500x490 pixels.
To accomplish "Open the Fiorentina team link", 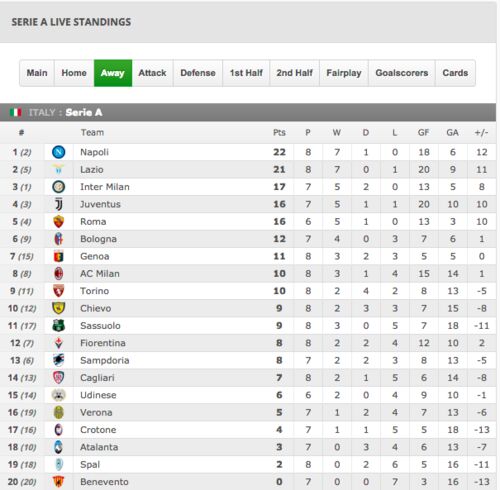I will pyautogui.click(x=103, y=343).
